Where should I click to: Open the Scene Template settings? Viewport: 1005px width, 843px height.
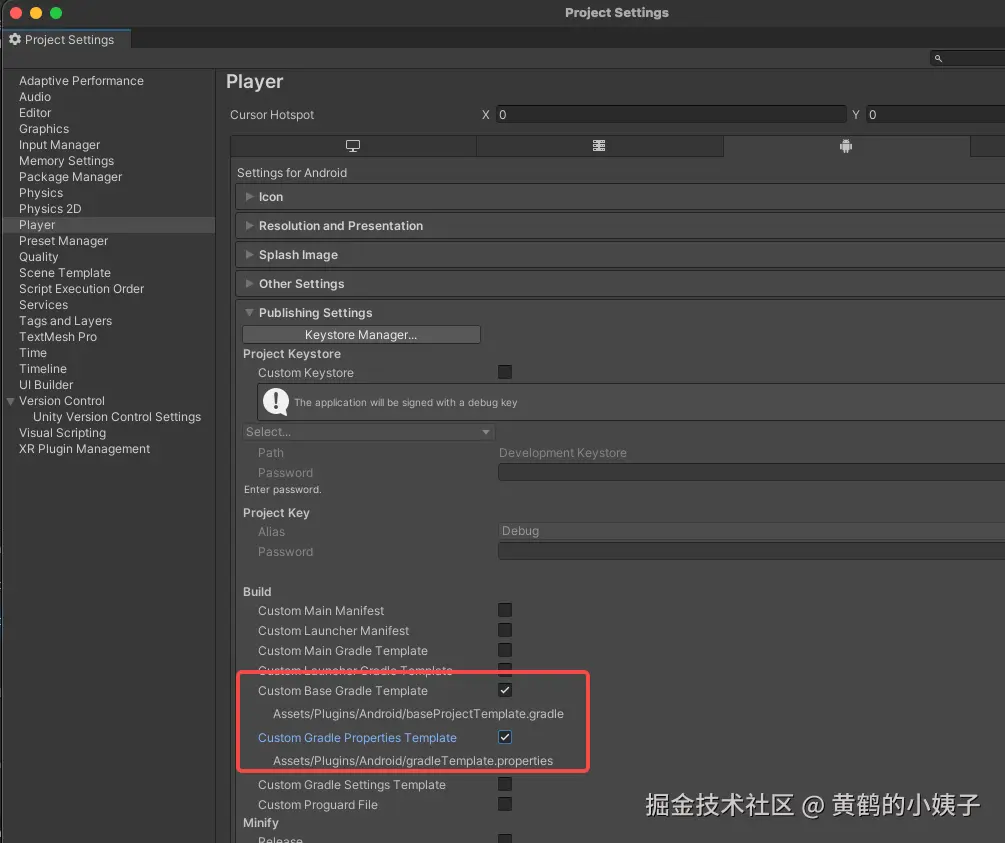tap(64, 273)
